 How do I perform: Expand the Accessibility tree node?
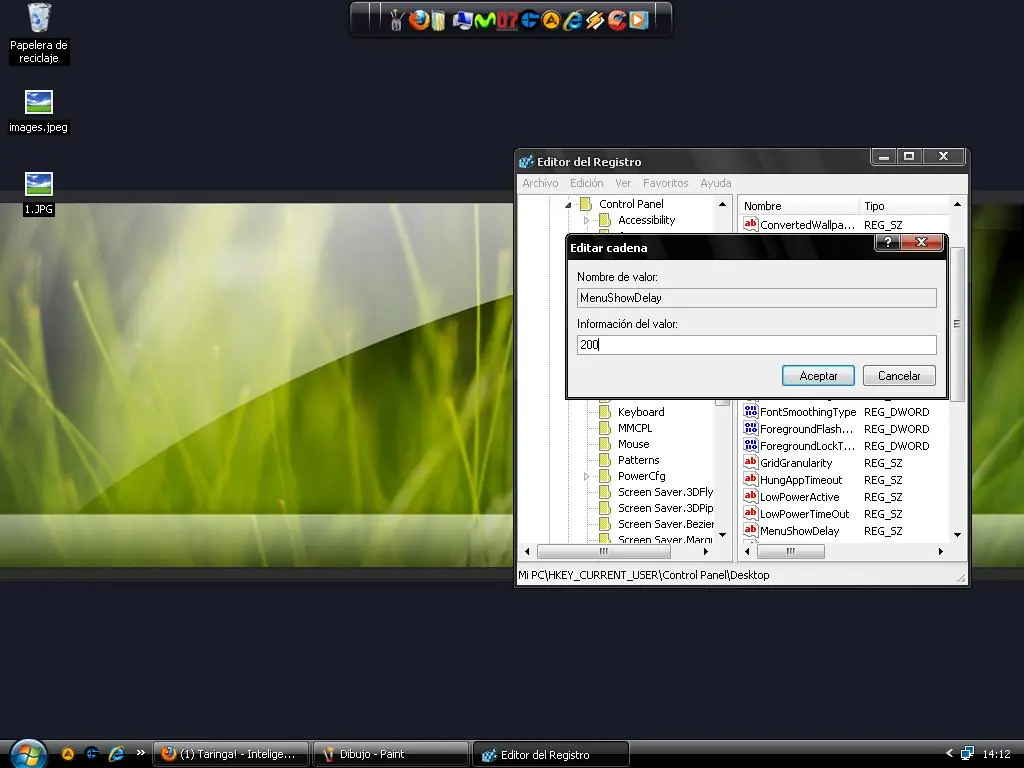(586, 221)
